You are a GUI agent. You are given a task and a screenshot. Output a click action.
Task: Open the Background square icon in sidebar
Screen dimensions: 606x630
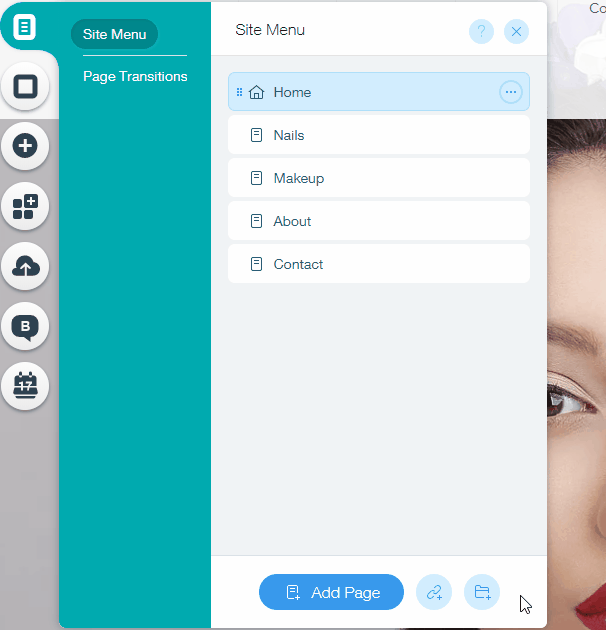tap(25, 86)
